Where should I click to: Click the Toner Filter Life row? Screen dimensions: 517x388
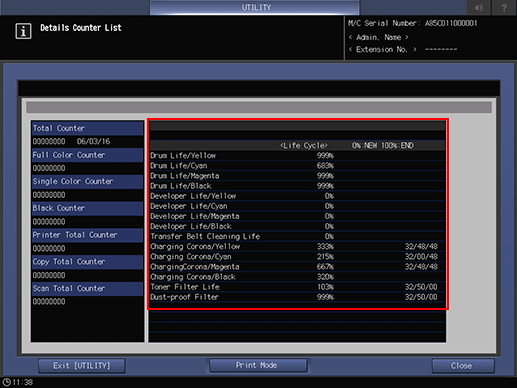click(297, 287)
